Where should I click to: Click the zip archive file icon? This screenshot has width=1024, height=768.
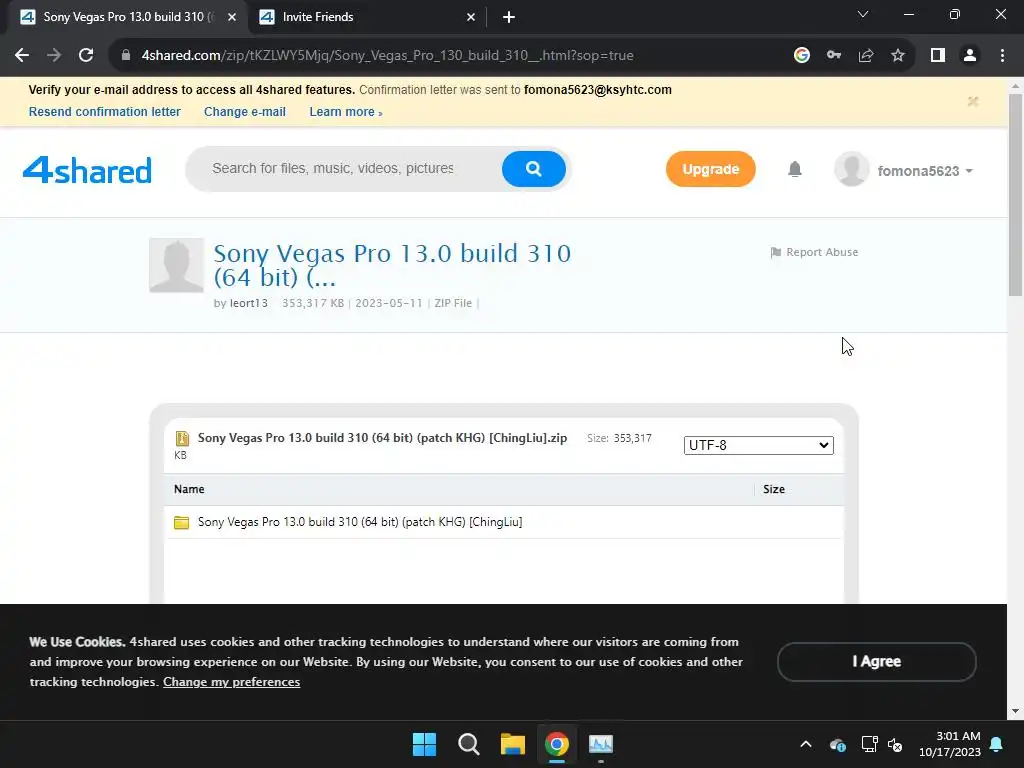click(x=182, y=438)
